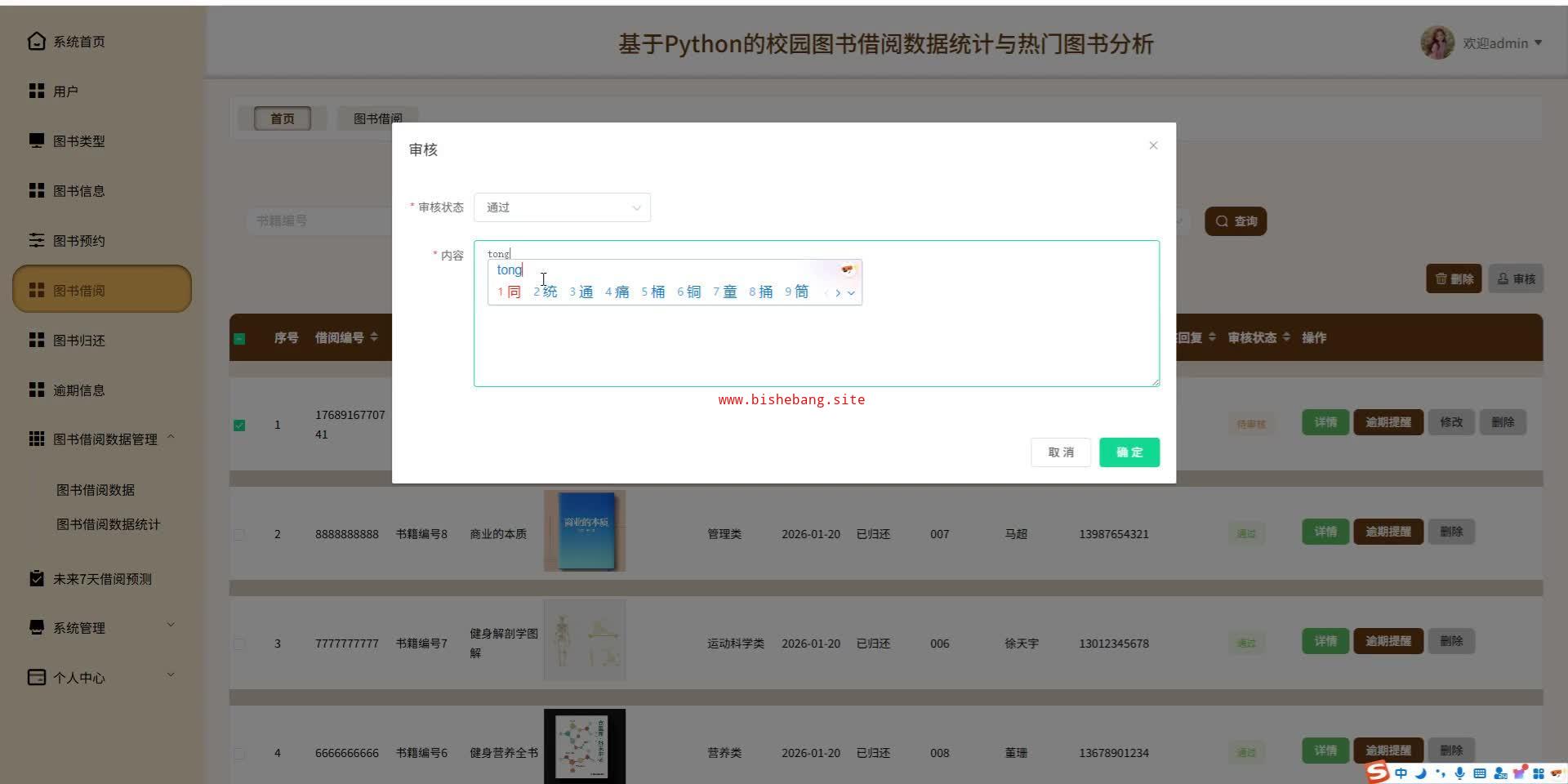
Task: Click the 系统首页 home icon
Action: click(36, 41)
